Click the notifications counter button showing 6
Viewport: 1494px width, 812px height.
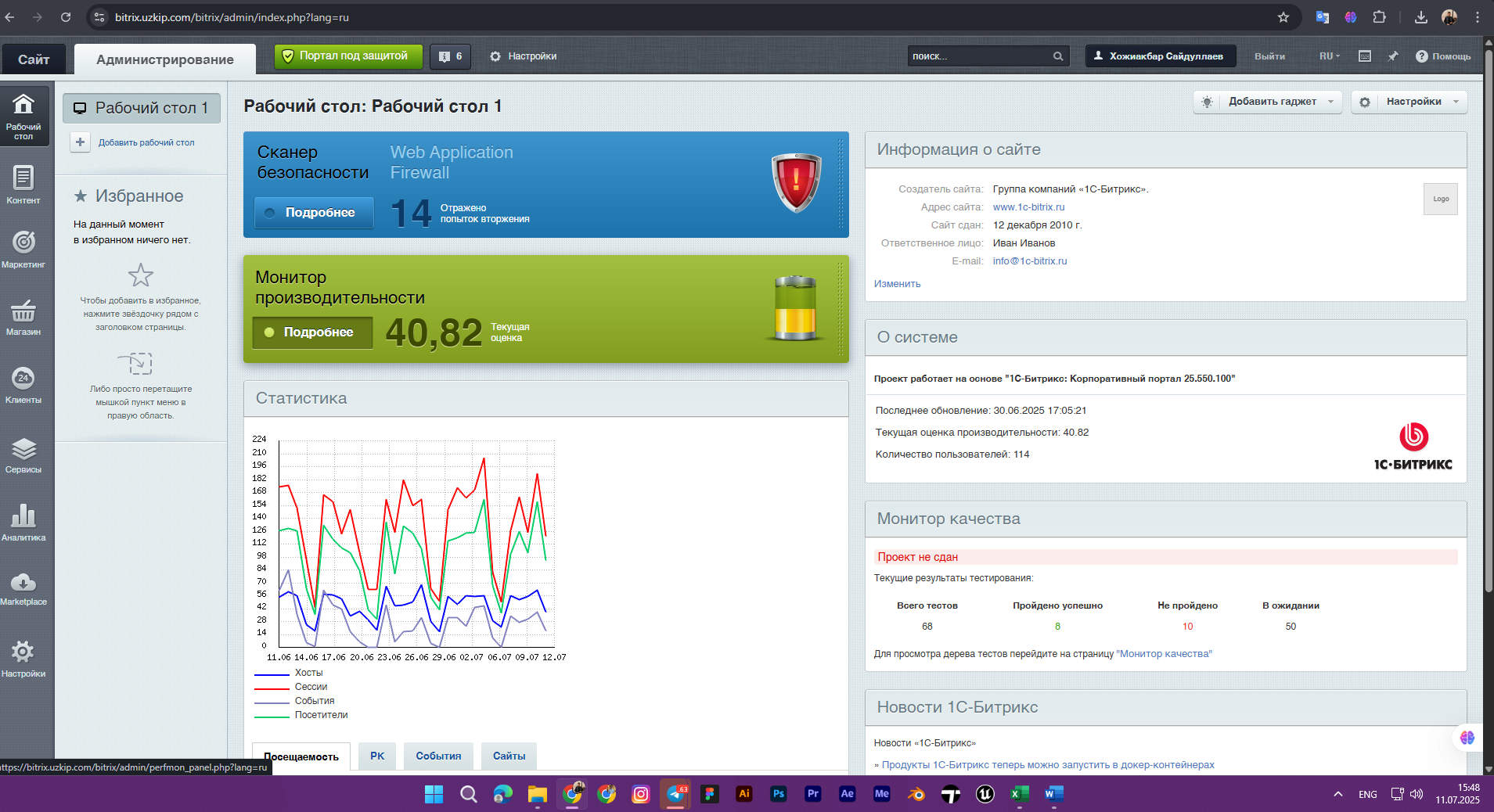click(450, 56)
